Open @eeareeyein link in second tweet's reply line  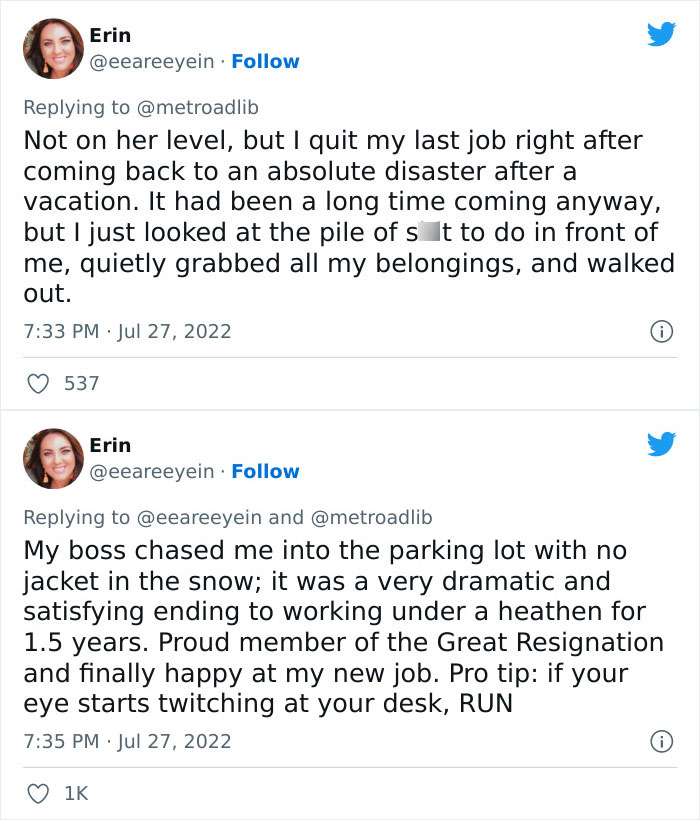[x=199, y=517]
